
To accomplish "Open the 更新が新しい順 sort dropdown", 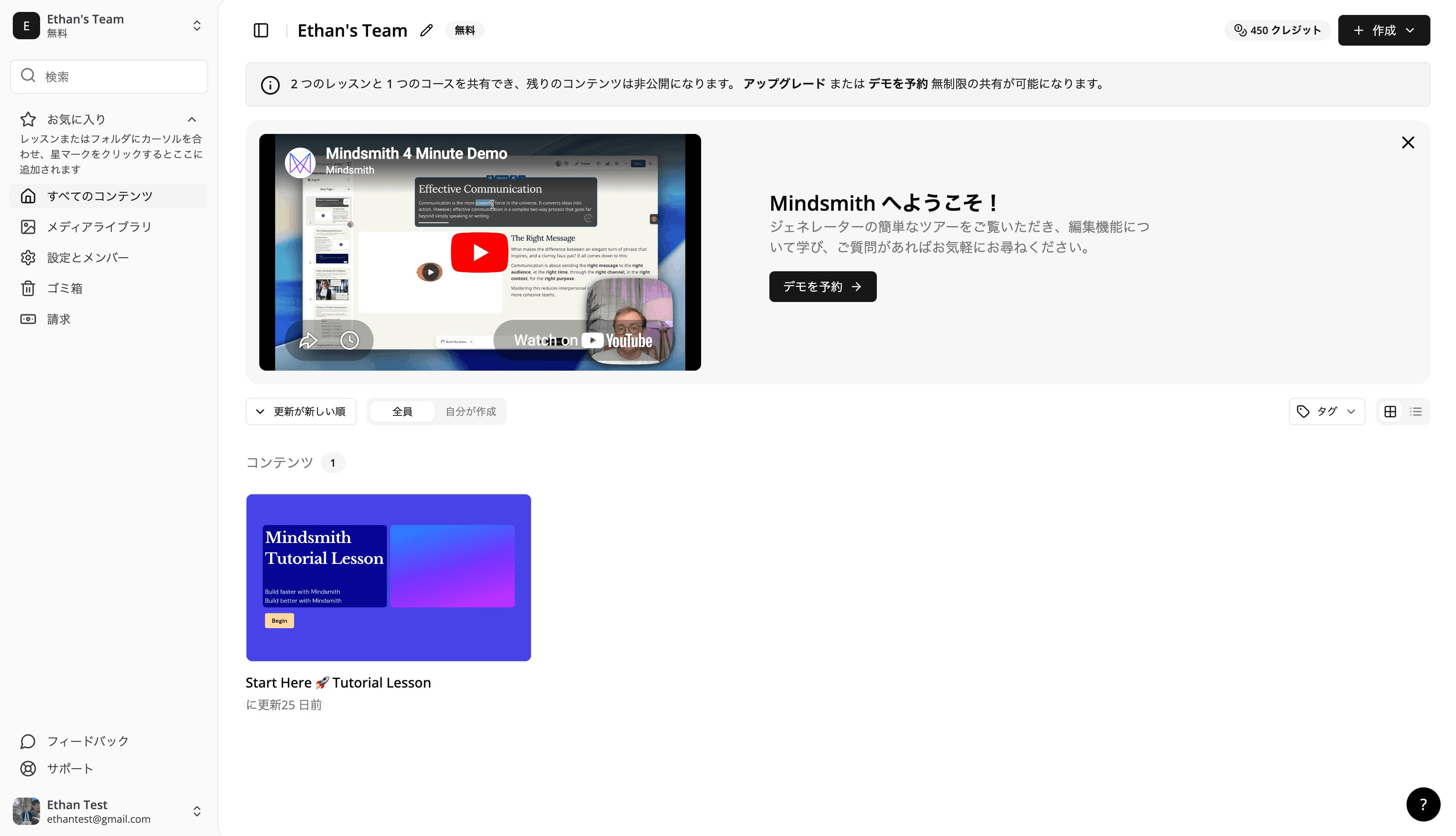I will click(x=301, y=412).
